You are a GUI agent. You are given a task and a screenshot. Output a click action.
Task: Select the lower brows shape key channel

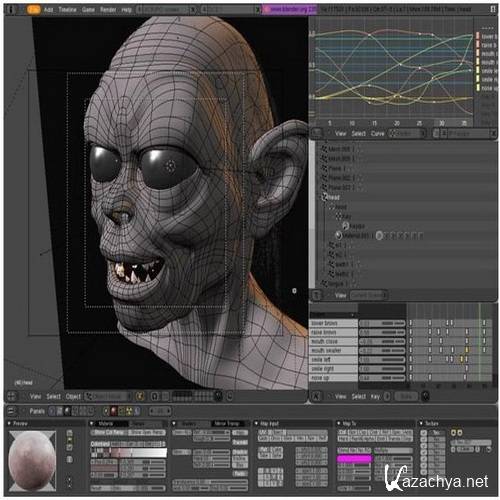pos(334,323)
